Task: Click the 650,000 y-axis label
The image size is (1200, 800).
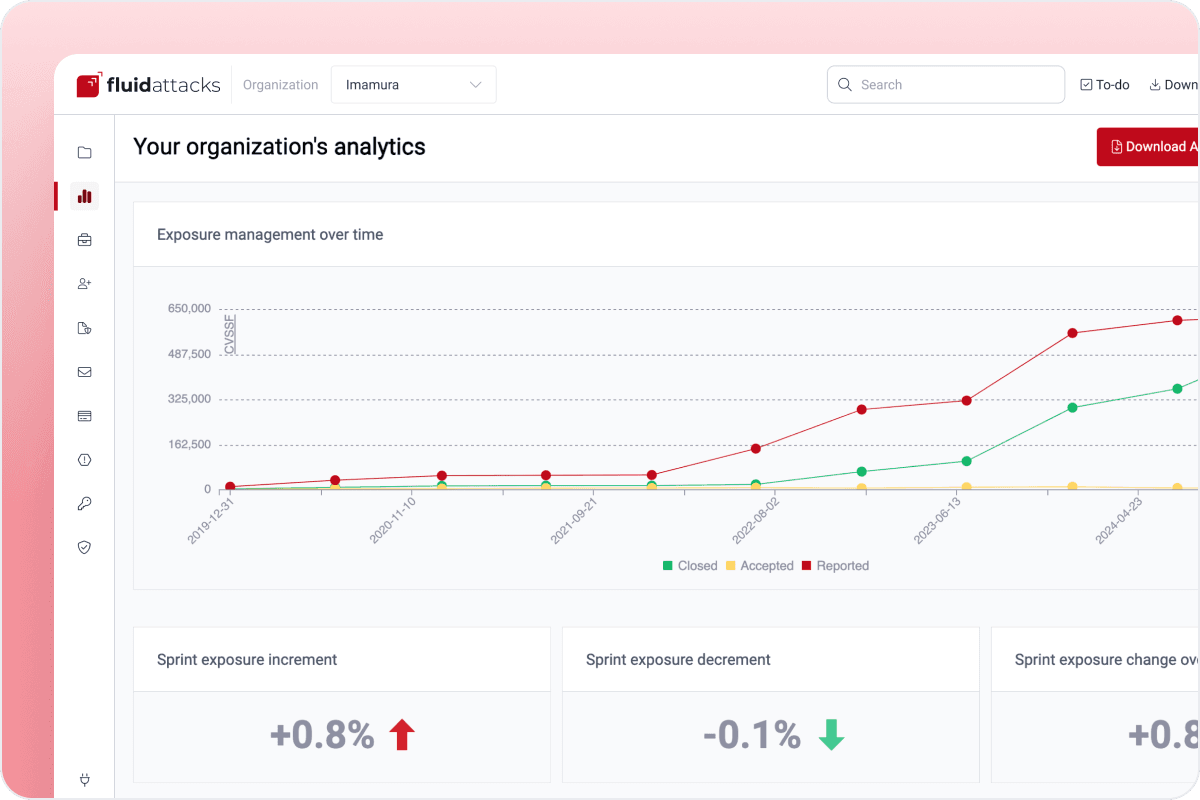Action: [x=189, y=309]
